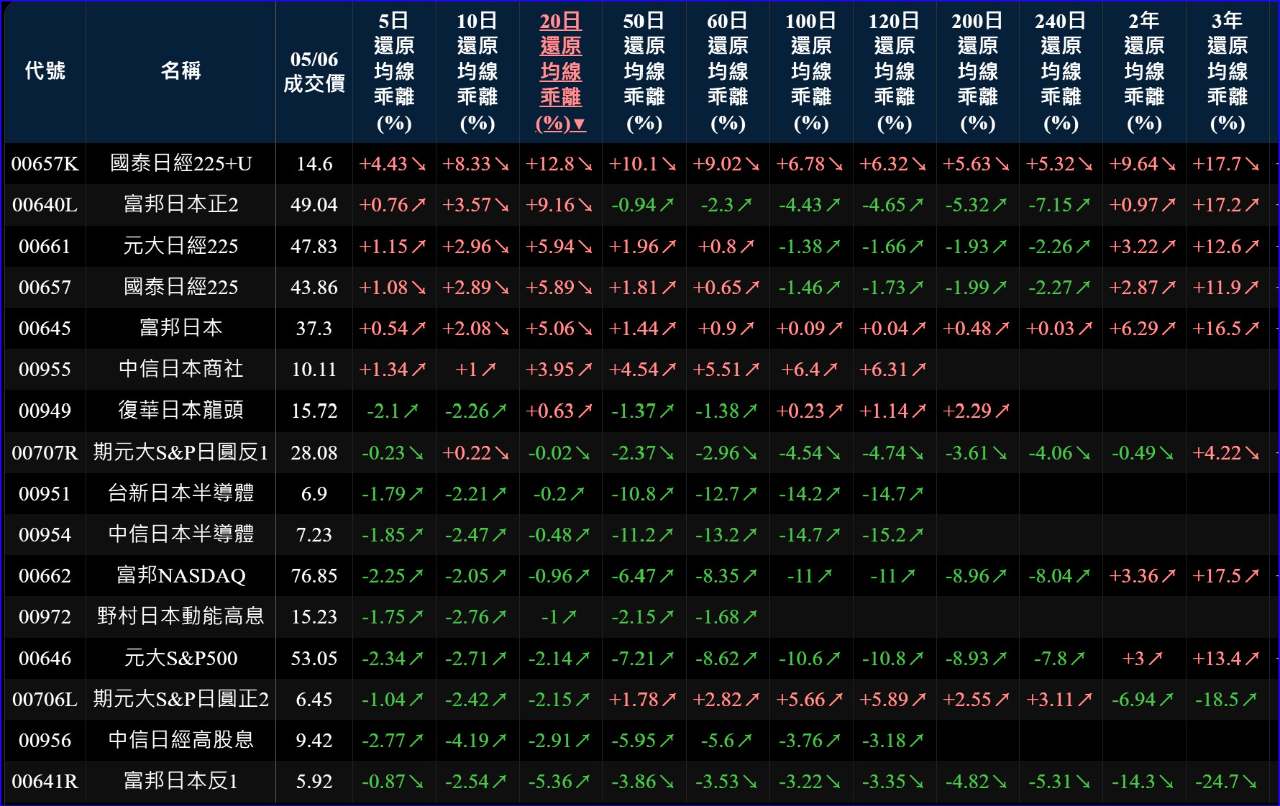1280x806 pixels.
Task: Open 元大日經225 fund name
Action: click(180, 246)
